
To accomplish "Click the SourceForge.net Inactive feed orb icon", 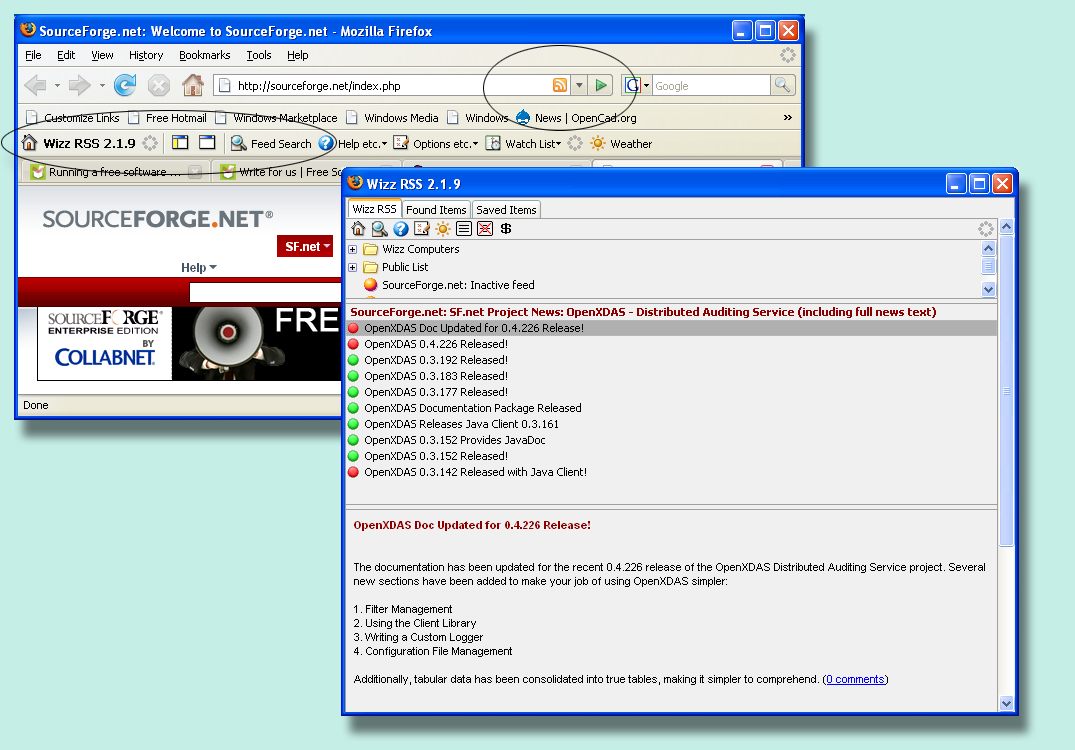I will tap(370, 285).
